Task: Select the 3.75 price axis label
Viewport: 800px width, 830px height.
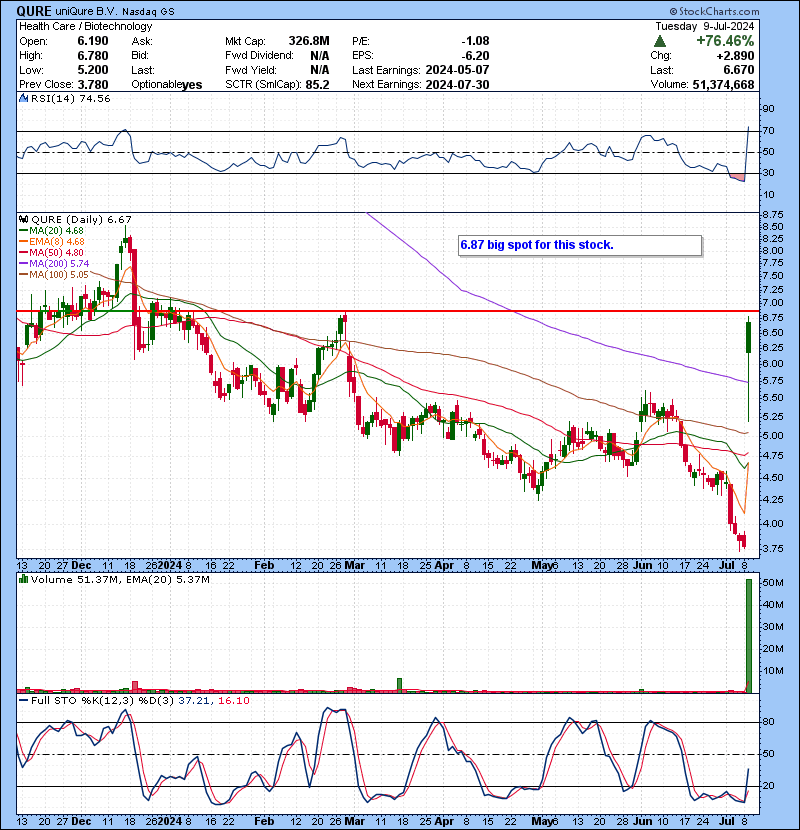Action: pos(772,548)
